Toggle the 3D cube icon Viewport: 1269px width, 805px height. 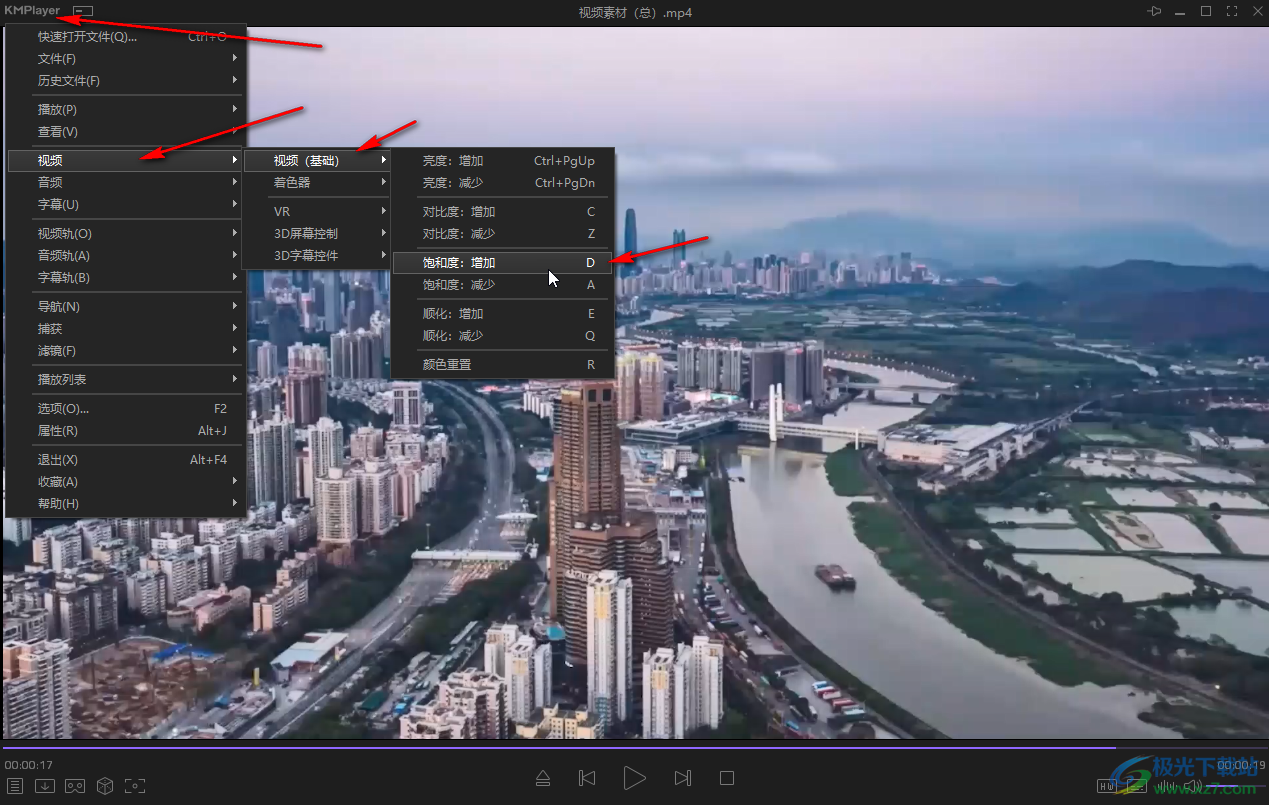pos(105,786)
